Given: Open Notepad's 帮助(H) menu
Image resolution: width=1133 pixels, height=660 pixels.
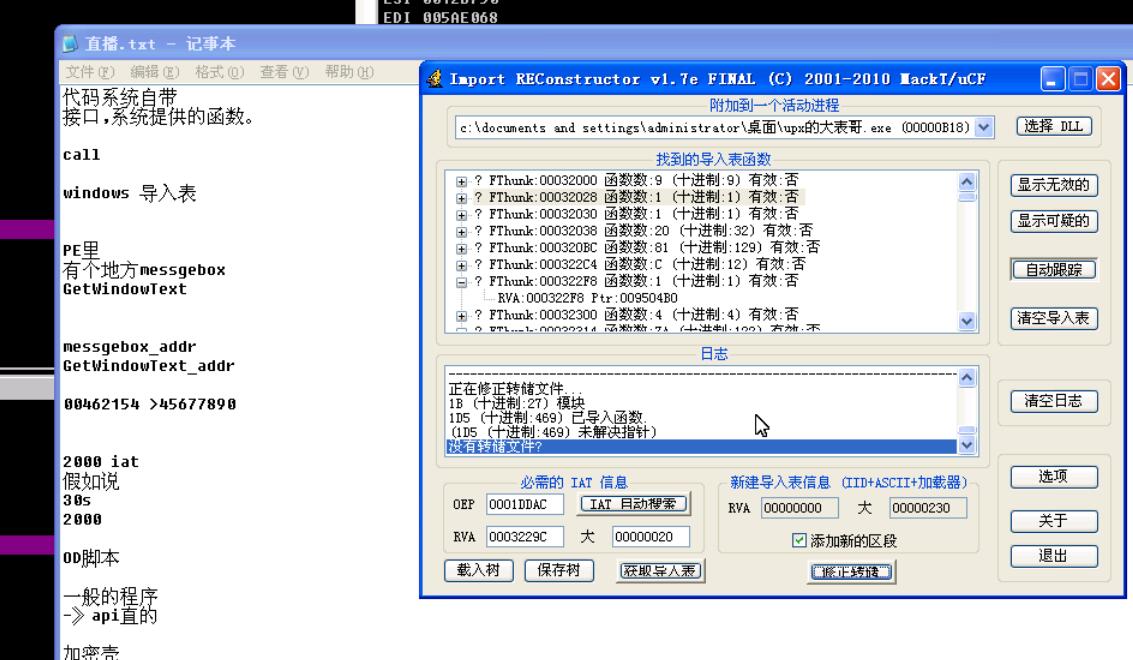Looking at the screenshot, I should (x=349, y=72).
